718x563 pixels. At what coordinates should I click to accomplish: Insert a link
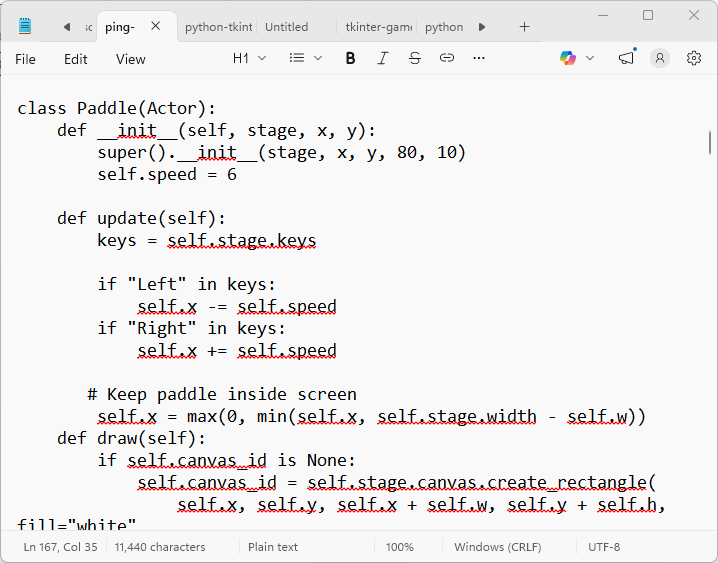447,58
